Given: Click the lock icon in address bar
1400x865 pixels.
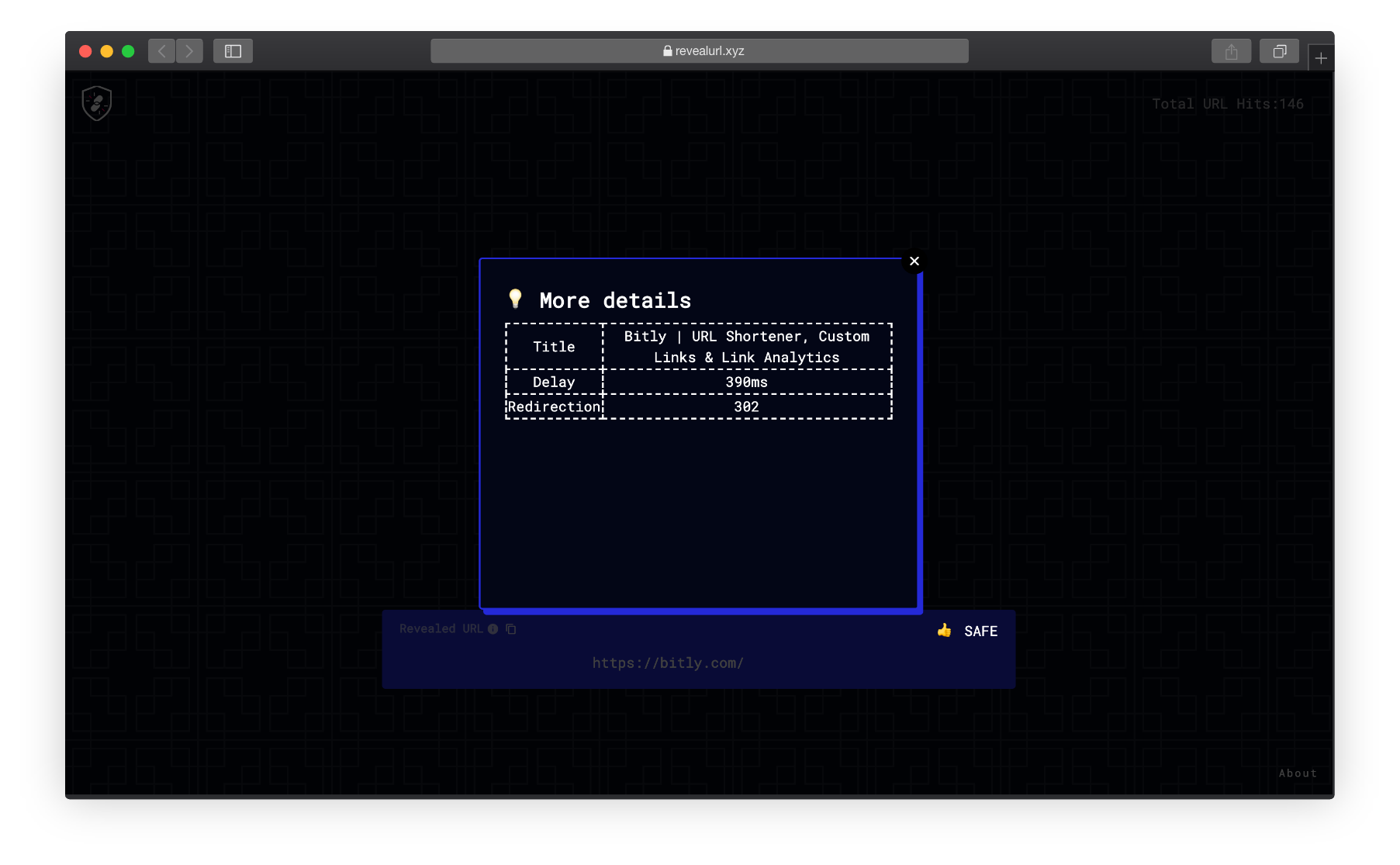Looking at the screenshot, I should coord(668,51).
